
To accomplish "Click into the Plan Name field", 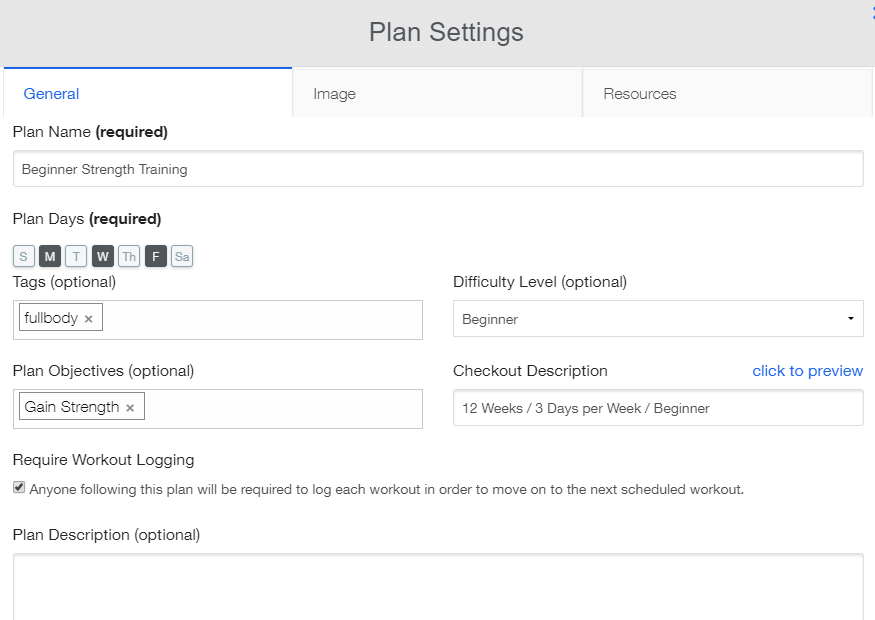I will click(x=438, y=169).
